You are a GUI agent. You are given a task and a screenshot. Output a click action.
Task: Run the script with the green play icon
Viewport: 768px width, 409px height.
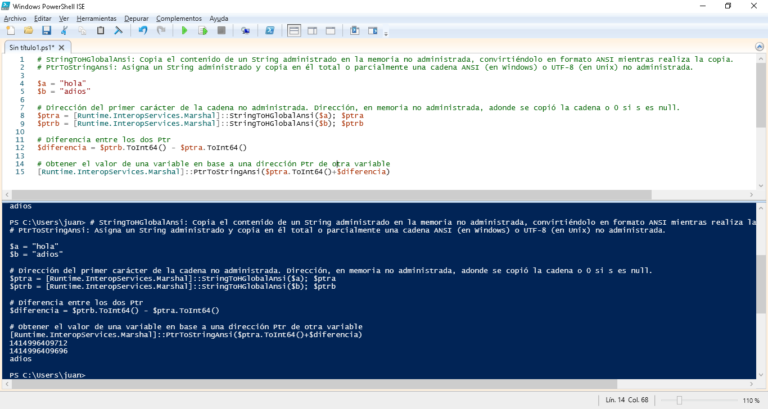coord(184,30)
